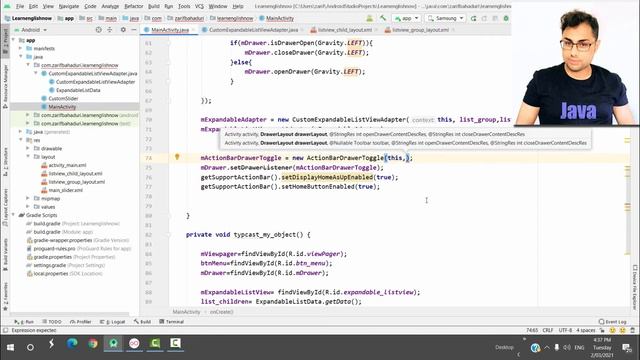Switch to CustomExpandableListViewAdapter.java tab
Image resolution: width=640 pixels, height=360 pixels.
pos(253,30)
